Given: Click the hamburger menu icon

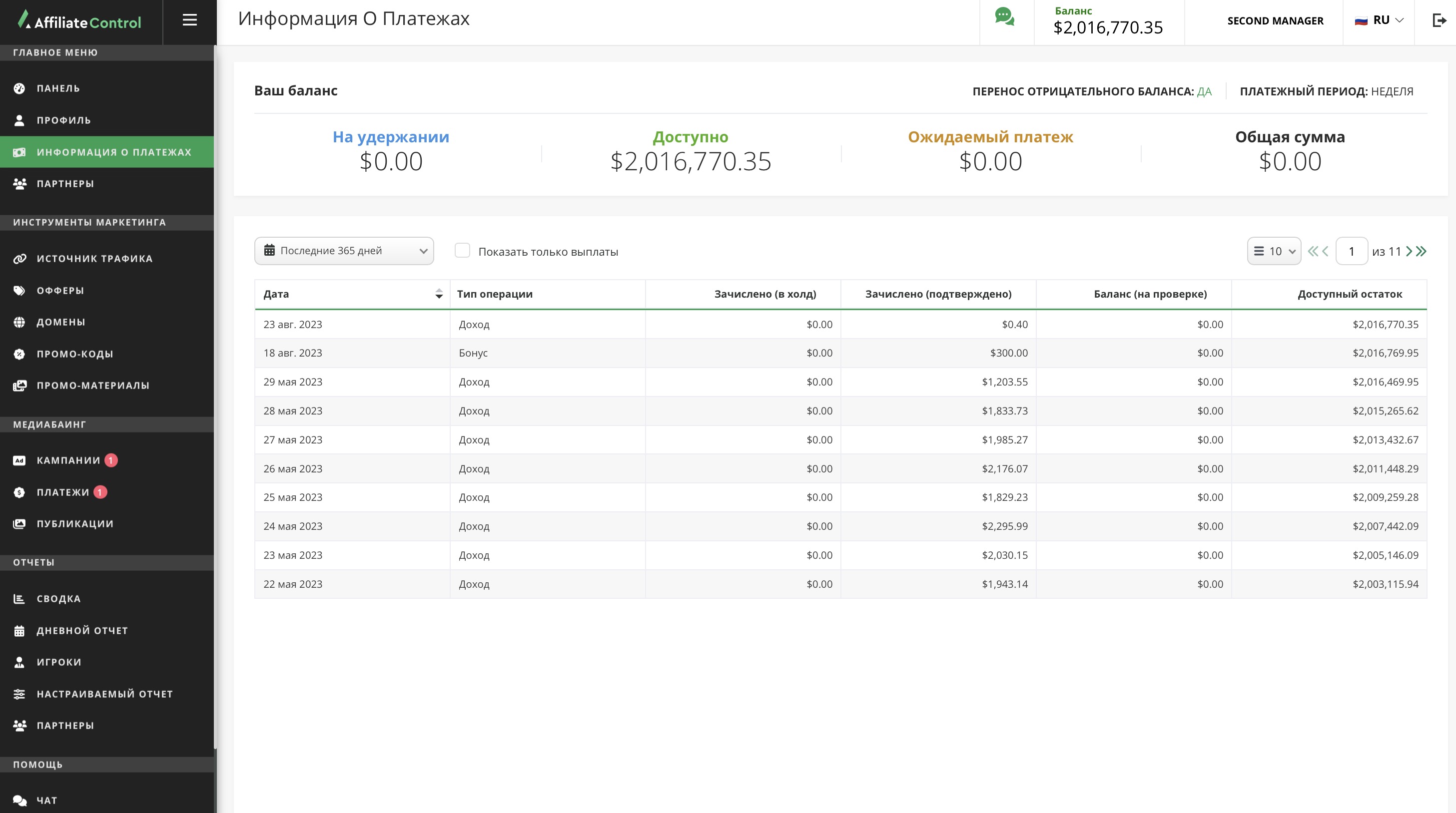Looking at the screenshot, I should (x=189, y=20).
